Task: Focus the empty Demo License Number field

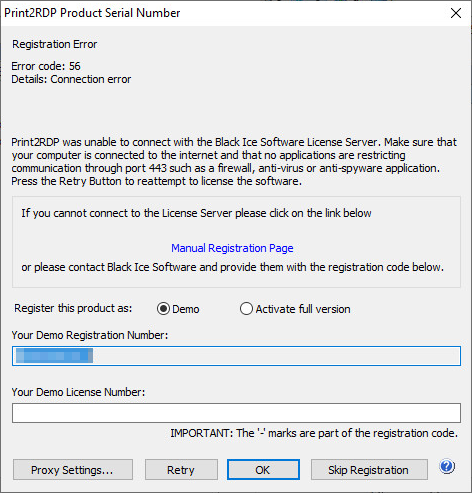Action: (x=236, y=413)
